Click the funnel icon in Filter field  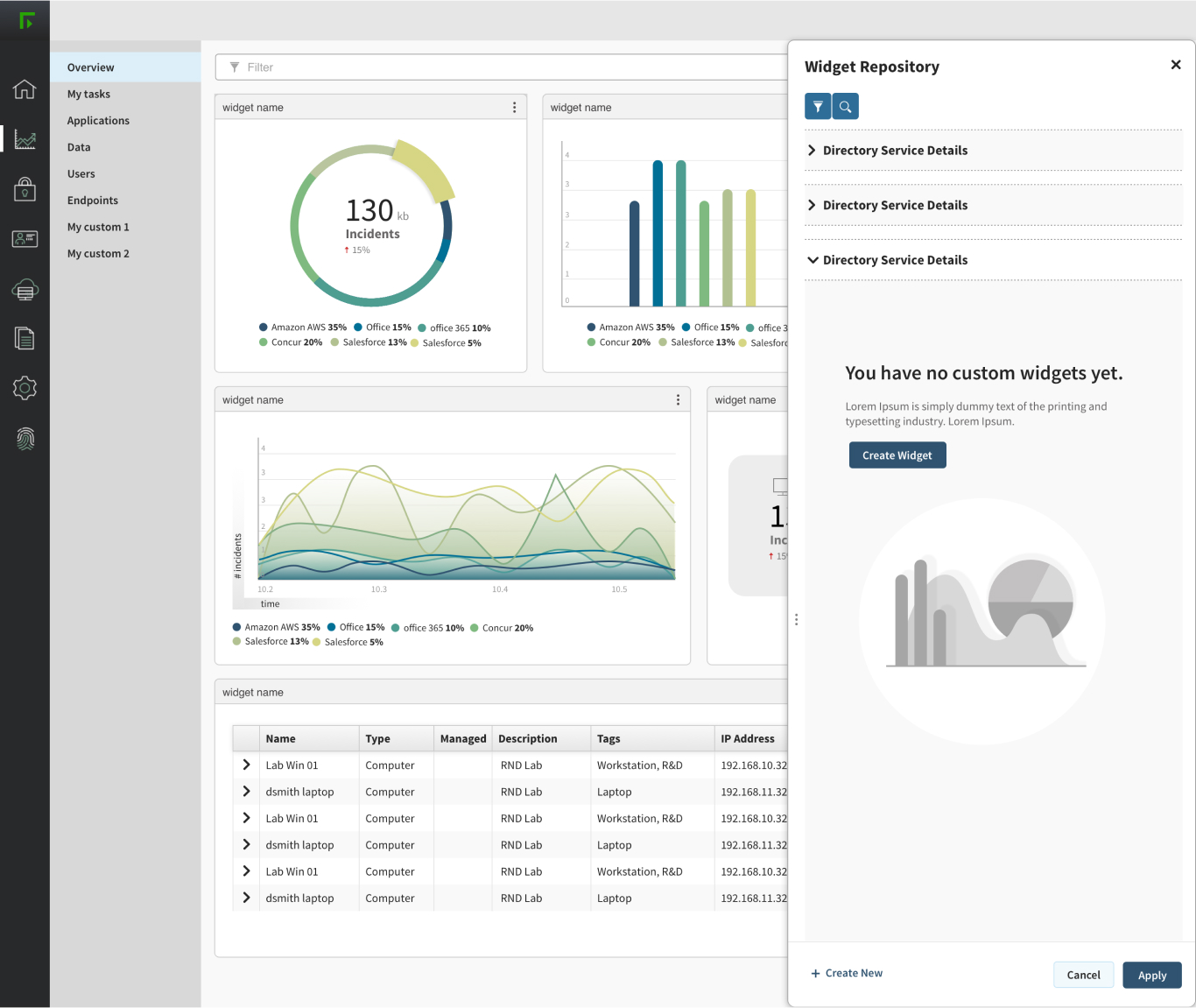point(235,67)
